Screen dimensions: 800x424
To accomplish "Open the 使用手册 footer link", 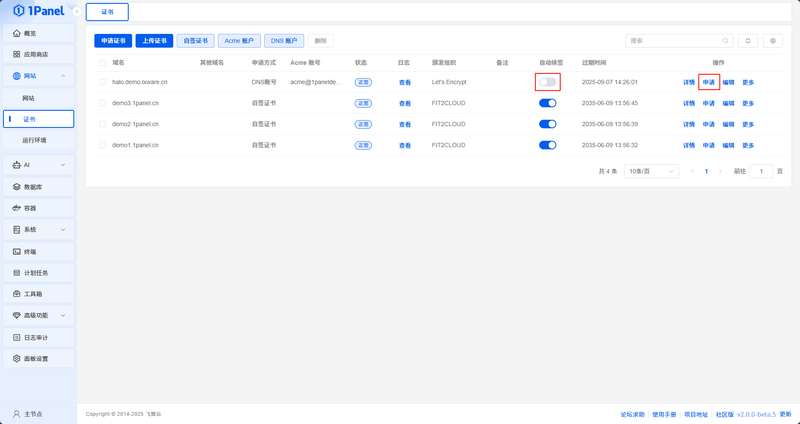I will click(664, 414).
